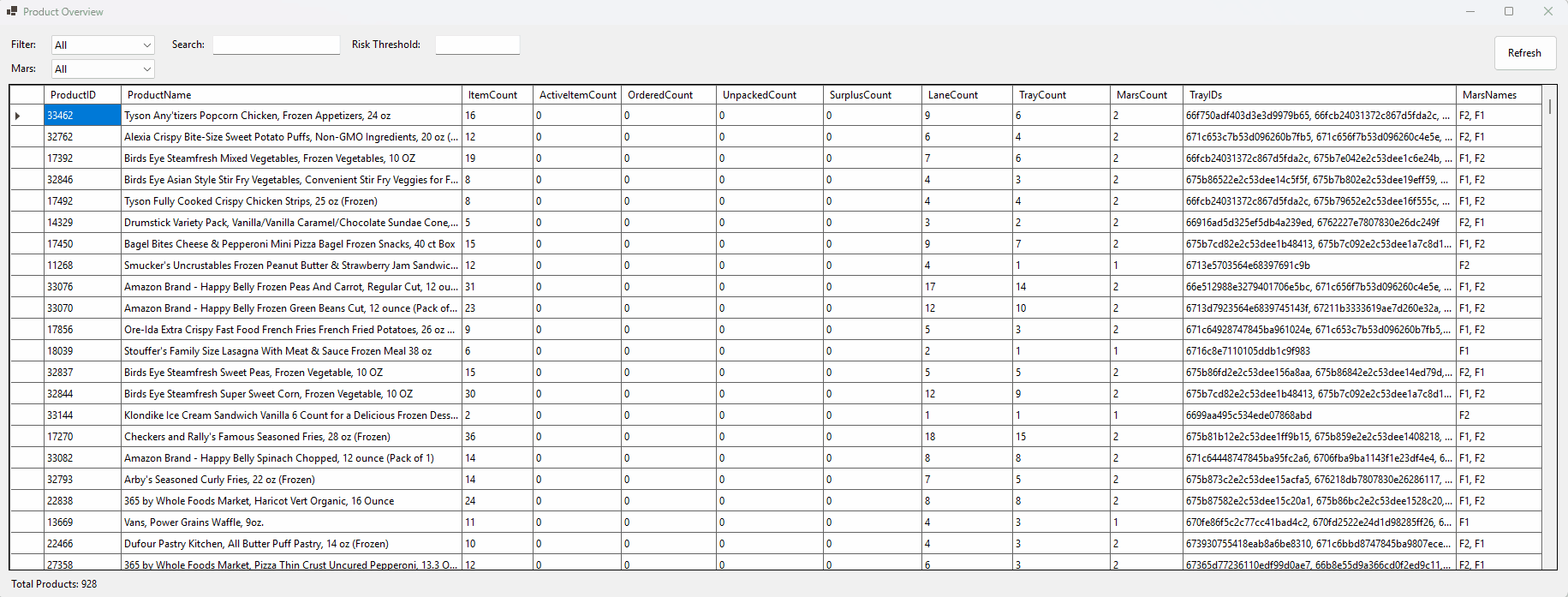Viewport: 1568px width, 597px height.
Task: Sort by ProductName column header
Action: point(291,94)
